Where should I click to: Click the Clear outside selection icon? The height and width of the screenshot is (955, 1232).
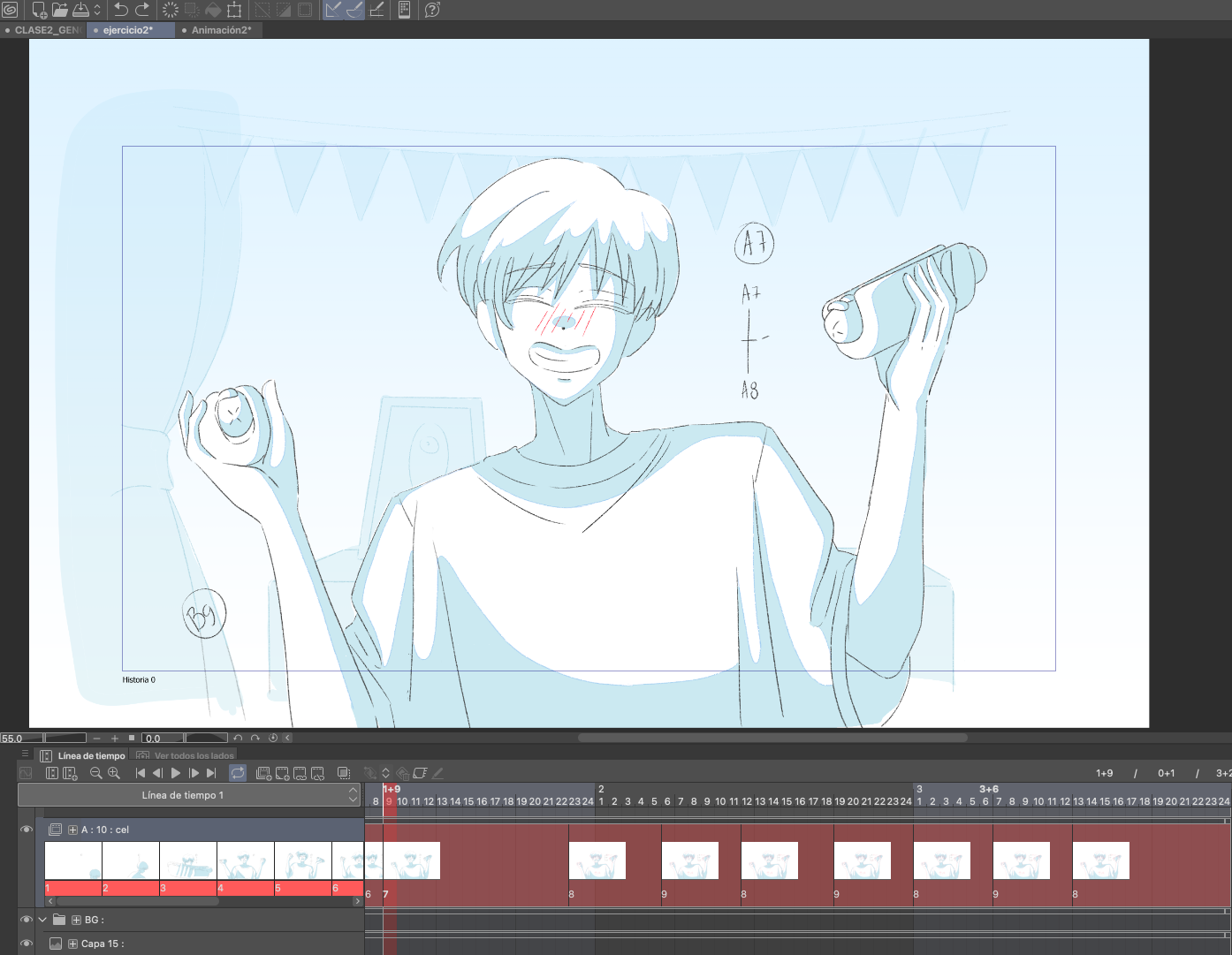(x=192, y=10)
